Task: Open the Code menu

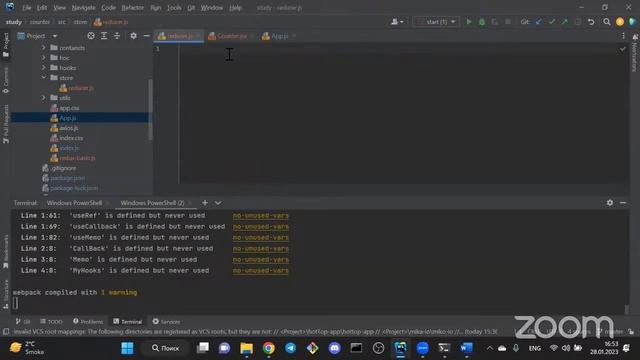Action: (108, 8)
